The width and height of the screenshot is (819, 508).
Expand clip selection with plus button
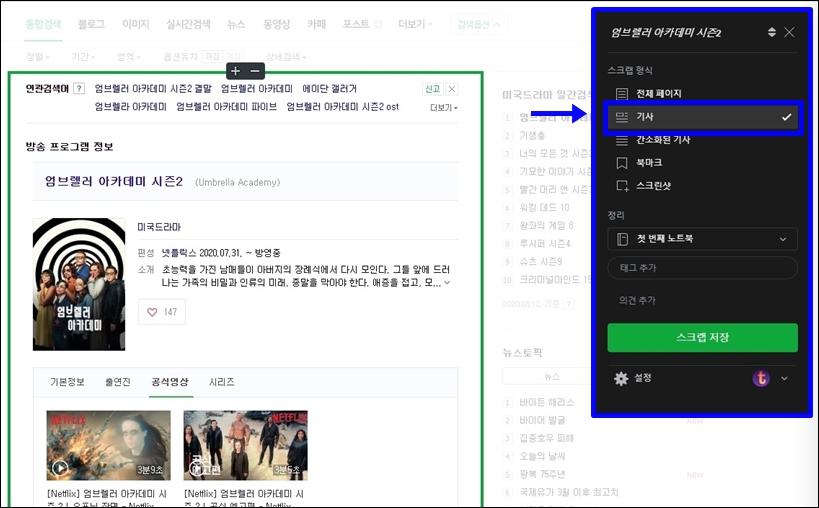click(236, 71)
